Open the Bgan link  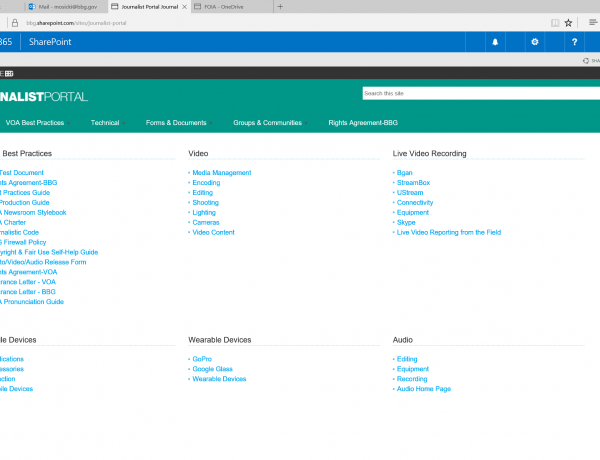coord(404,173)
